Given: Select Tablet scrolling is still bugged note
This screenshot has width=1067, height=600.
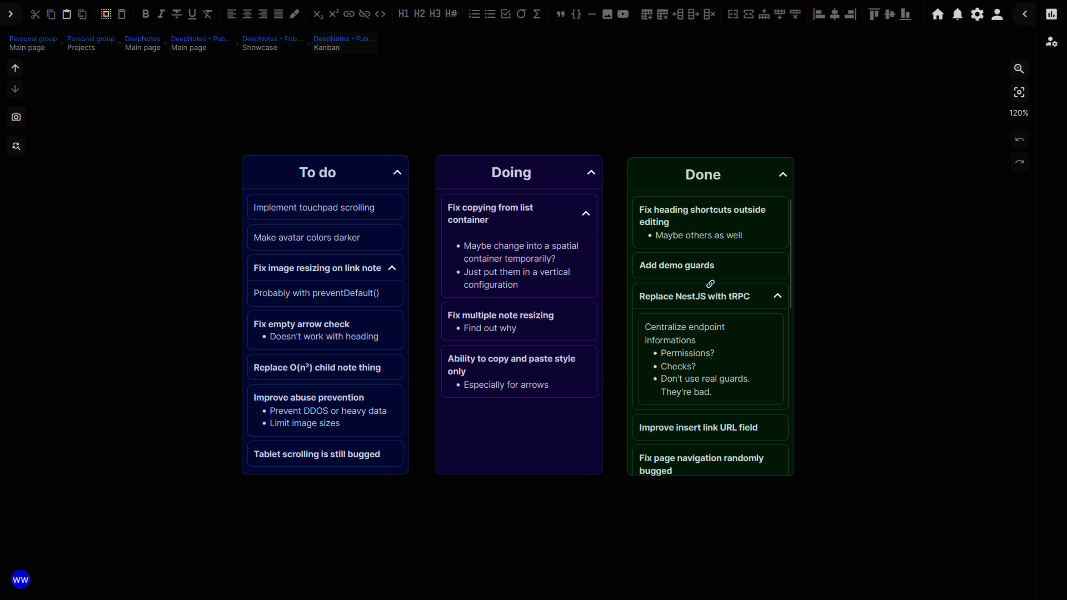Looking at the screenshot, I should click(325, 454).
